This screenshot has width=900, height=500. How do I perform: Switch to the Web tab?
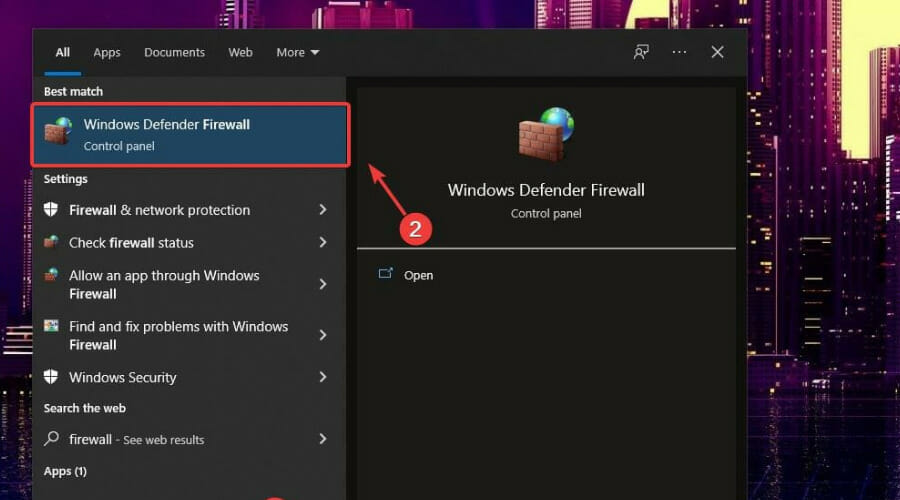click(240, 52)
